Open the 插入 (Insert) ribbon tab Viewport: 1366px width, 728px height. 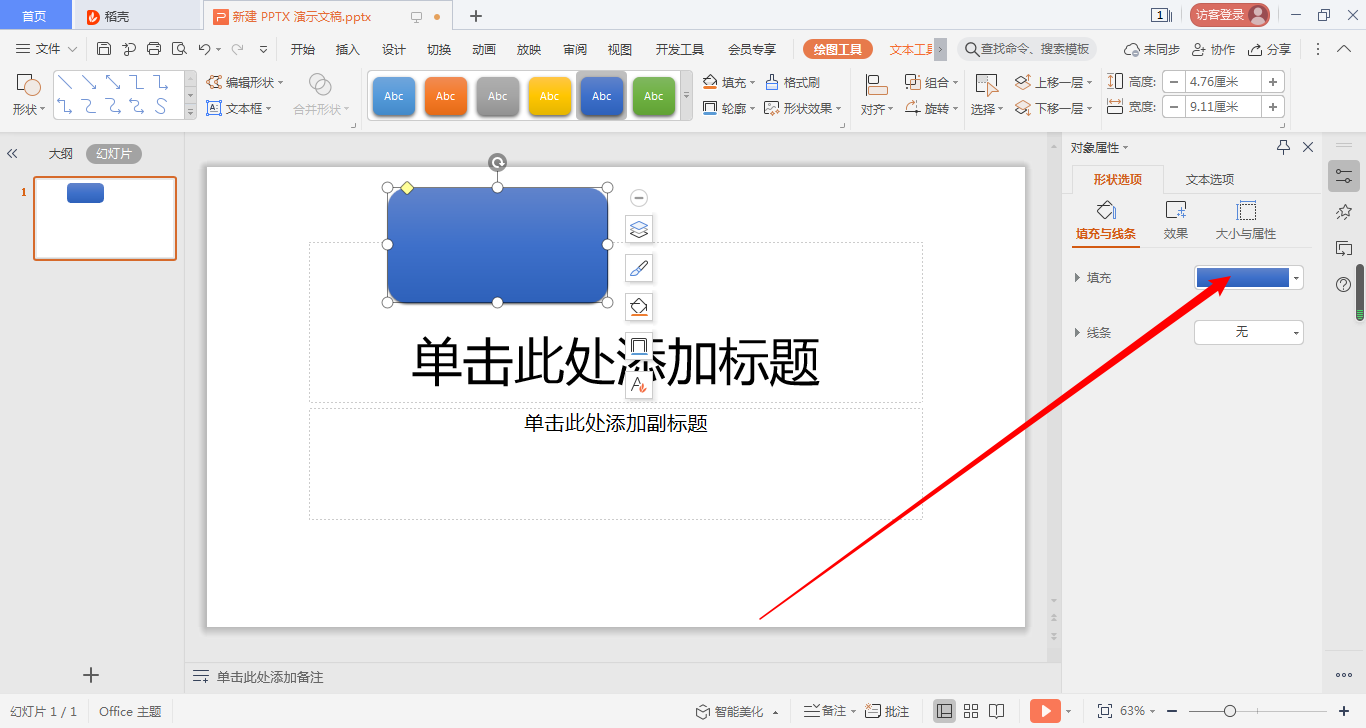pyautogui.click(x=348, y=49)
